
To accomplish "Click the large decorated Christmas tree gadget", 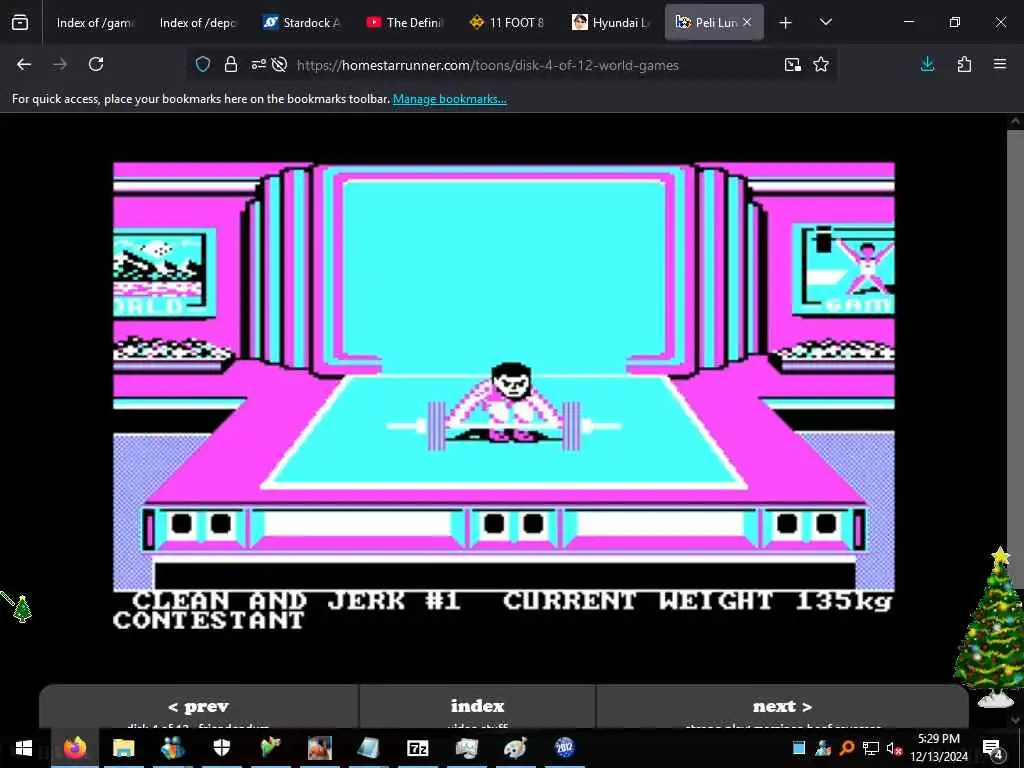I will (992, 627).
